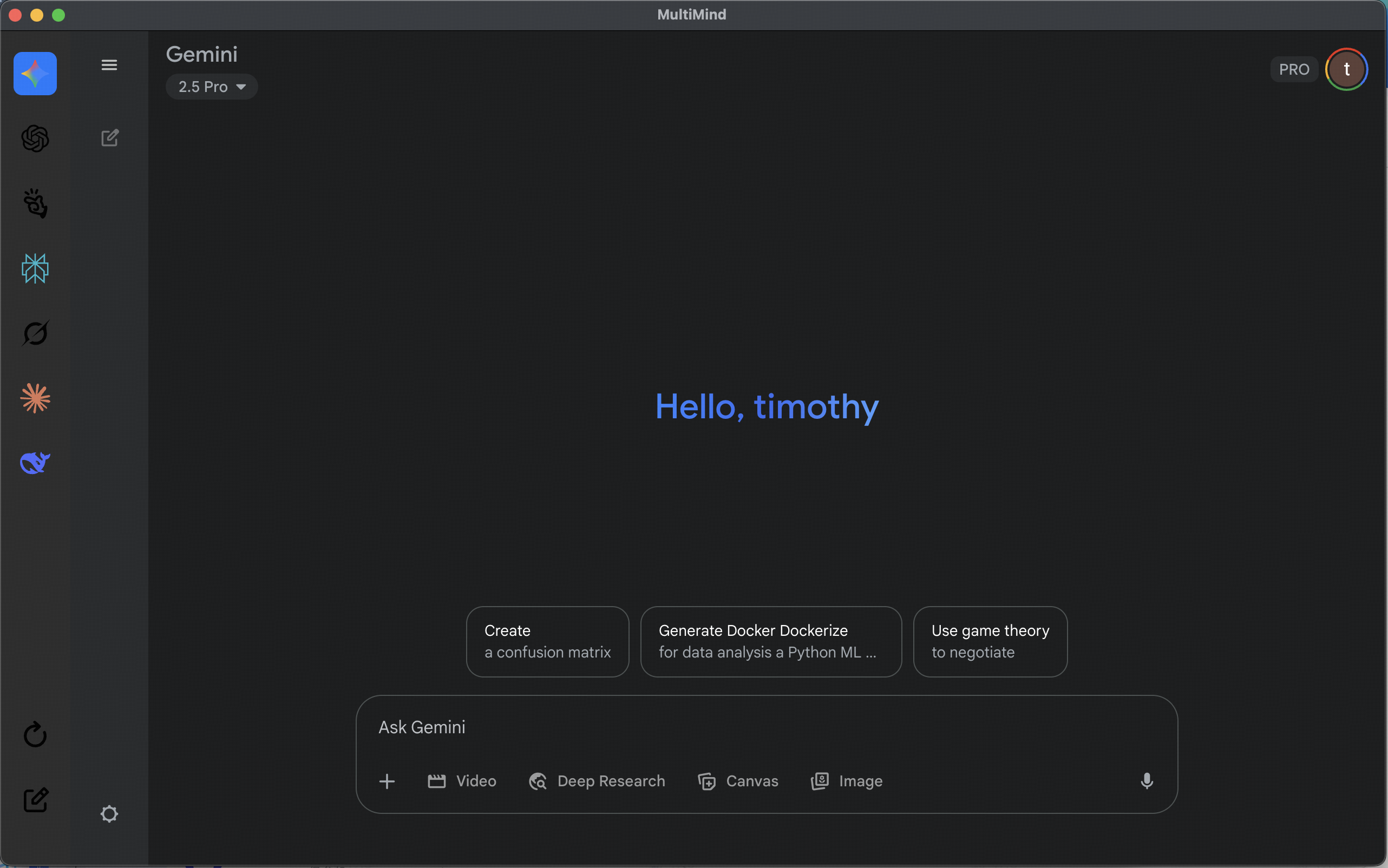Image resolution: width=1388 pixels, height=868 pixels.
Task: Start a new Gemini chat
Action: point(110,138)
